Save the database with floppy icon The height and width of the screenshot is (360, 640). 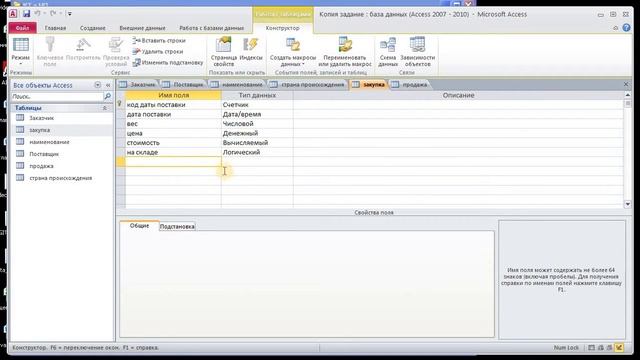coord(27,13)
